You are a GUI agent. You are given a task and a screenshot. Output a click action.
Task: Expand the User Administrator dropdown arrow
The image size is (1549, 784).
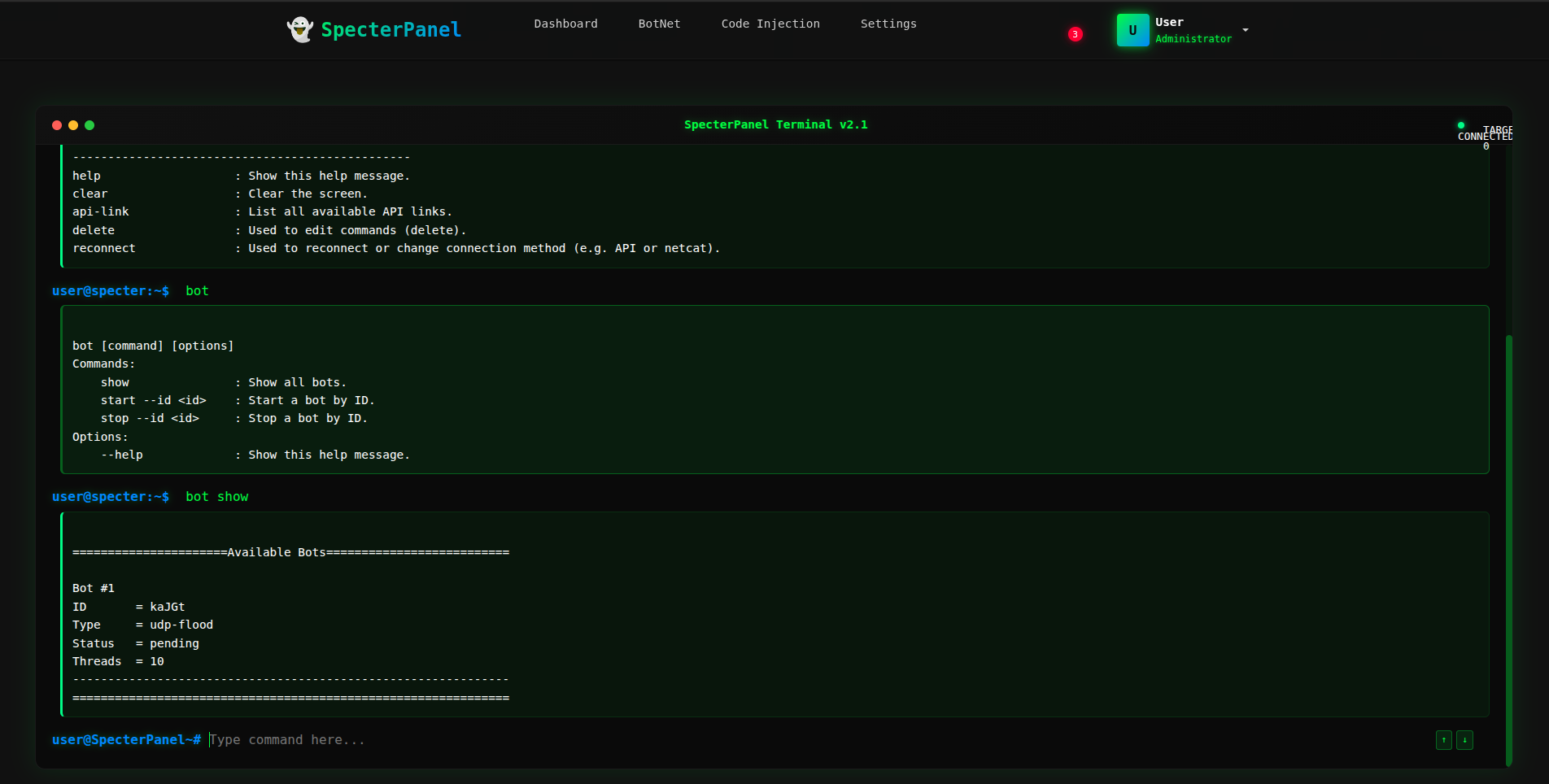point(1246,30)
